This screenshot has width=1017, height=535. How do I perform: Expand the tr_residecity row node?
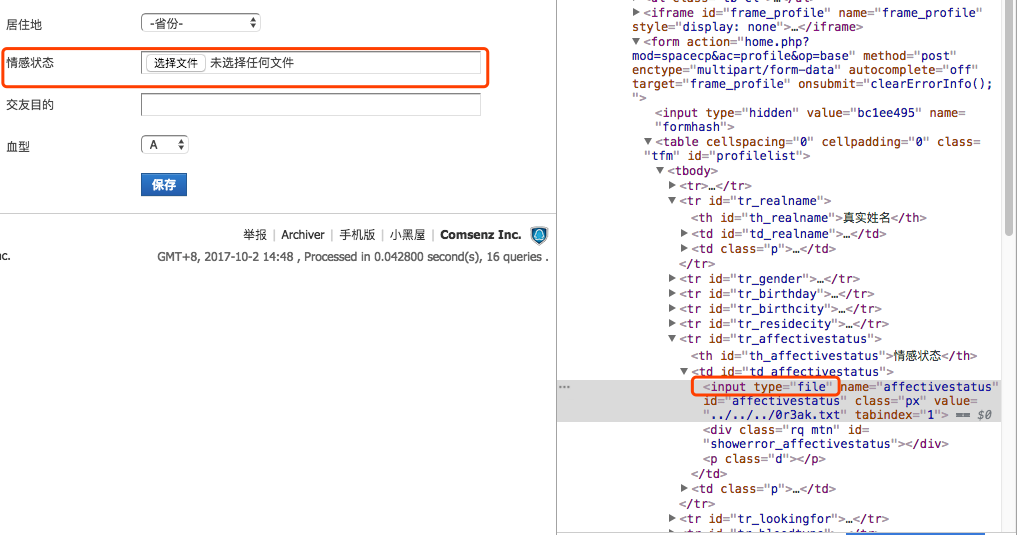point(673,324)
